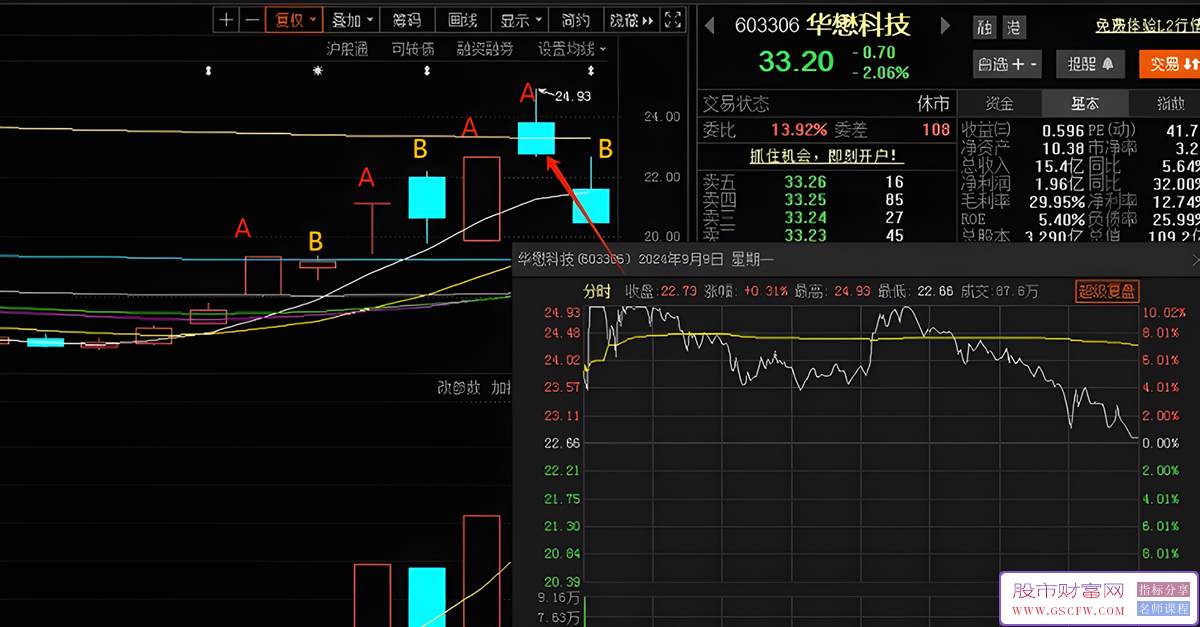1200x627 pixels.
Task: Open 抓住机会,即刻开户 account link
Action: coord(826,156)
